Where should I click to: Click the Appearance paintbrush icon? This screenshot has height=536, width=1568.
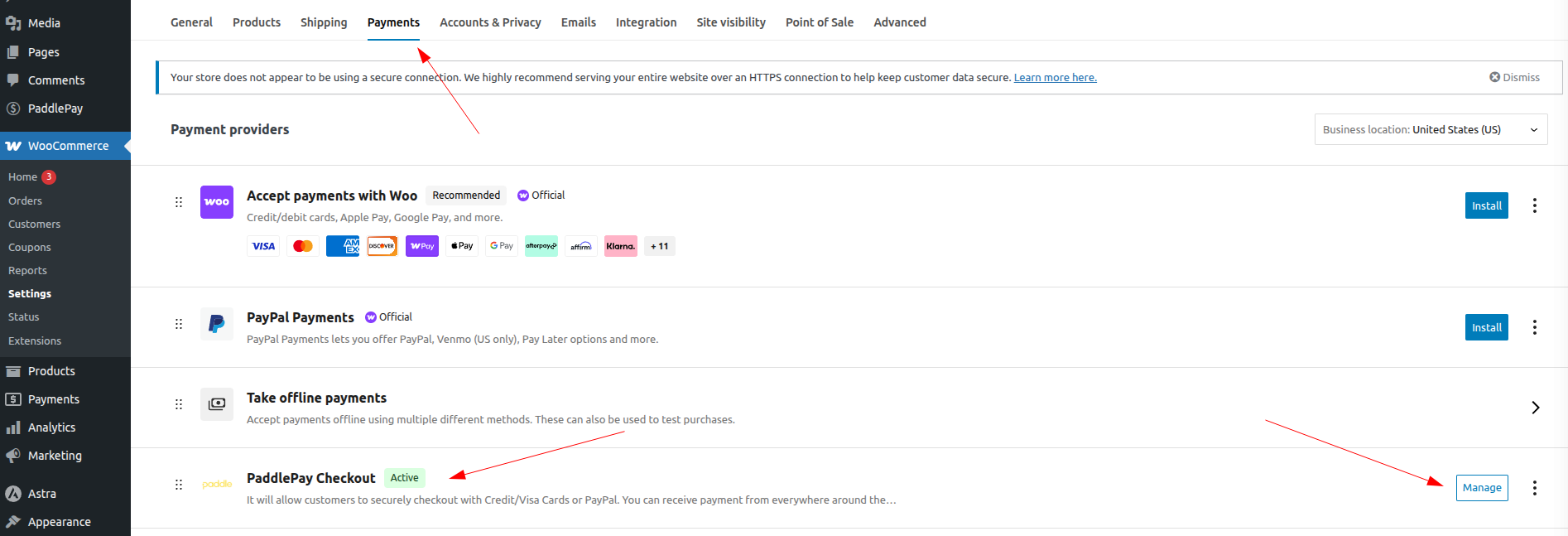point(13,522)
